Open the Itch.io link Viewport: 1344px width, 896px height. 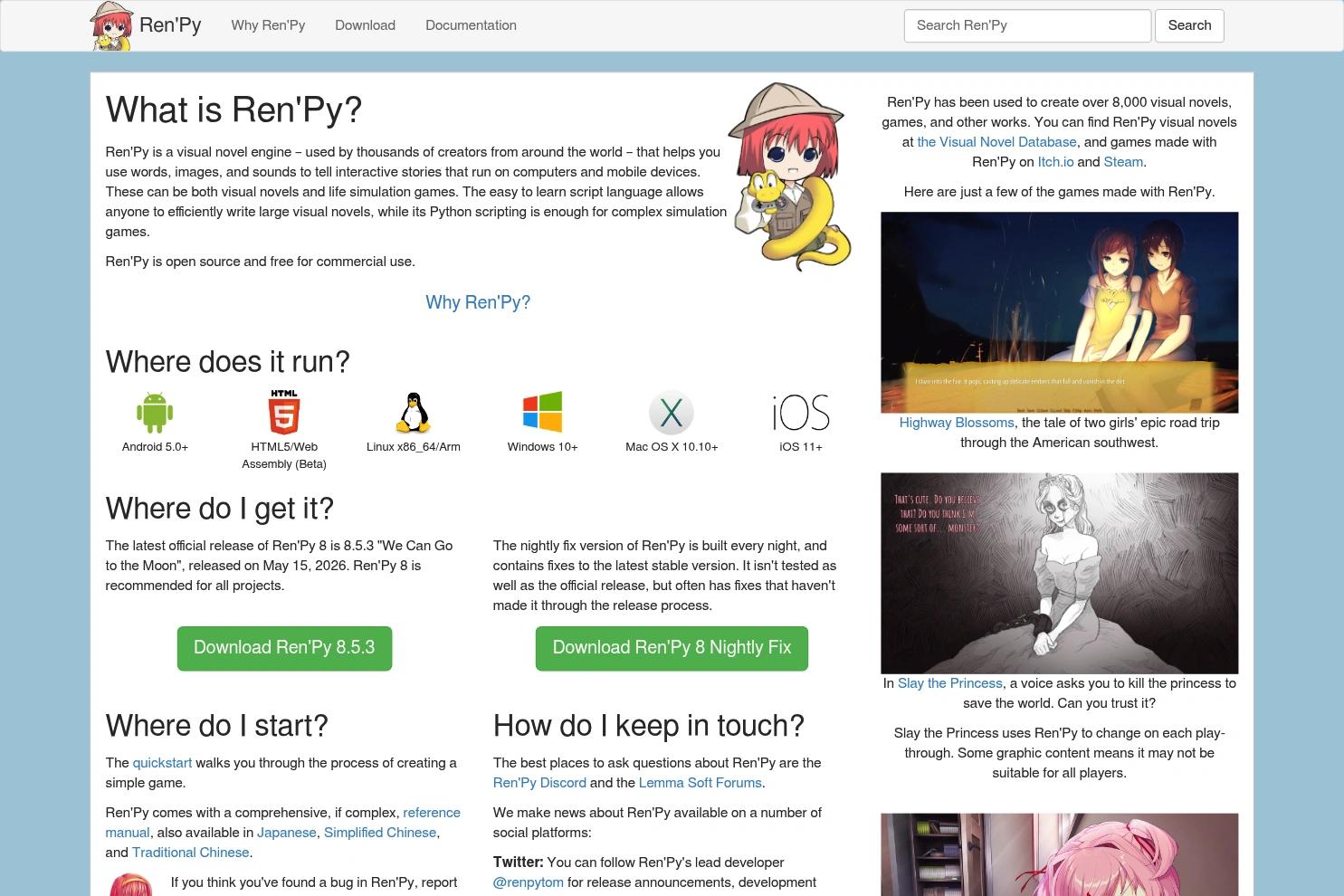pos(1055,162)
